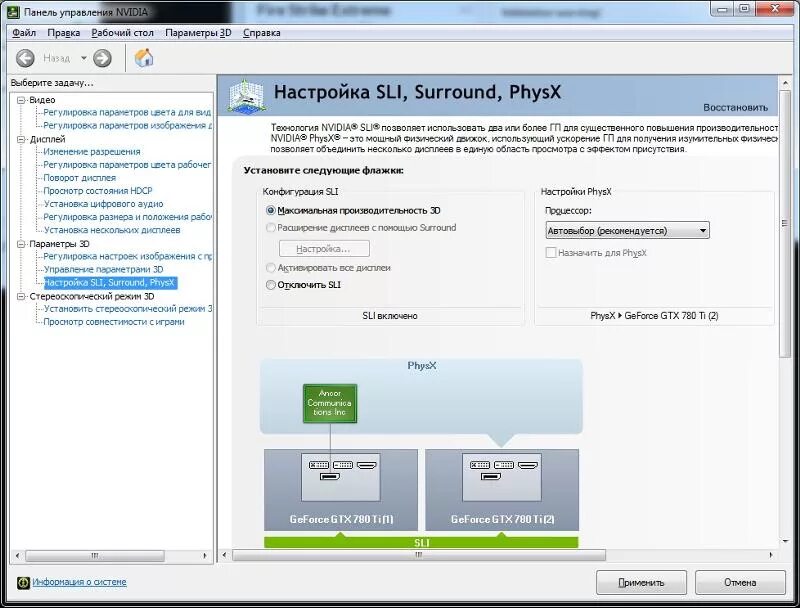800x608 pixels.
Task: Click the Восстановить link
Action: point(735,108)
